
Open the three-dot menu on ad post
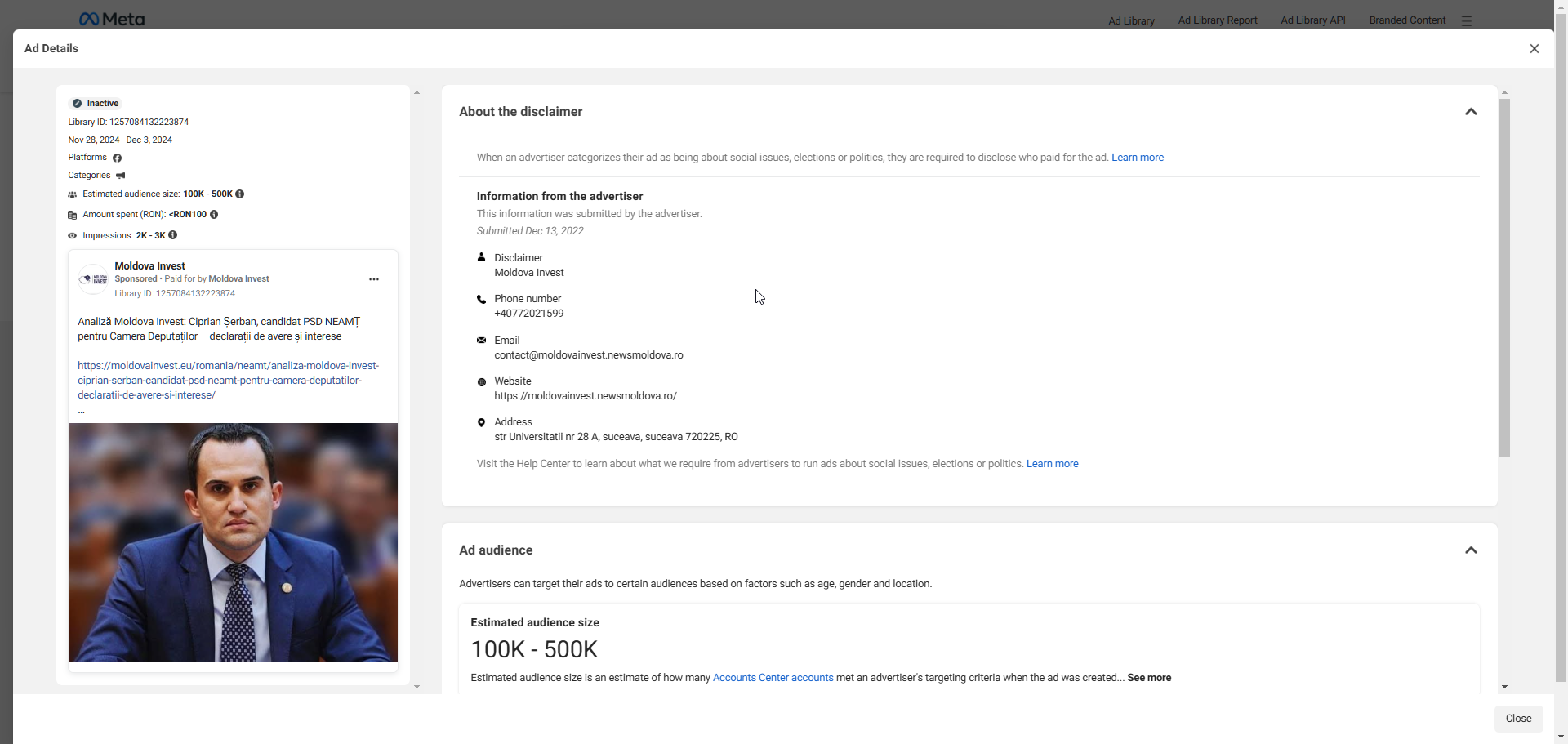tap(374, 279)
